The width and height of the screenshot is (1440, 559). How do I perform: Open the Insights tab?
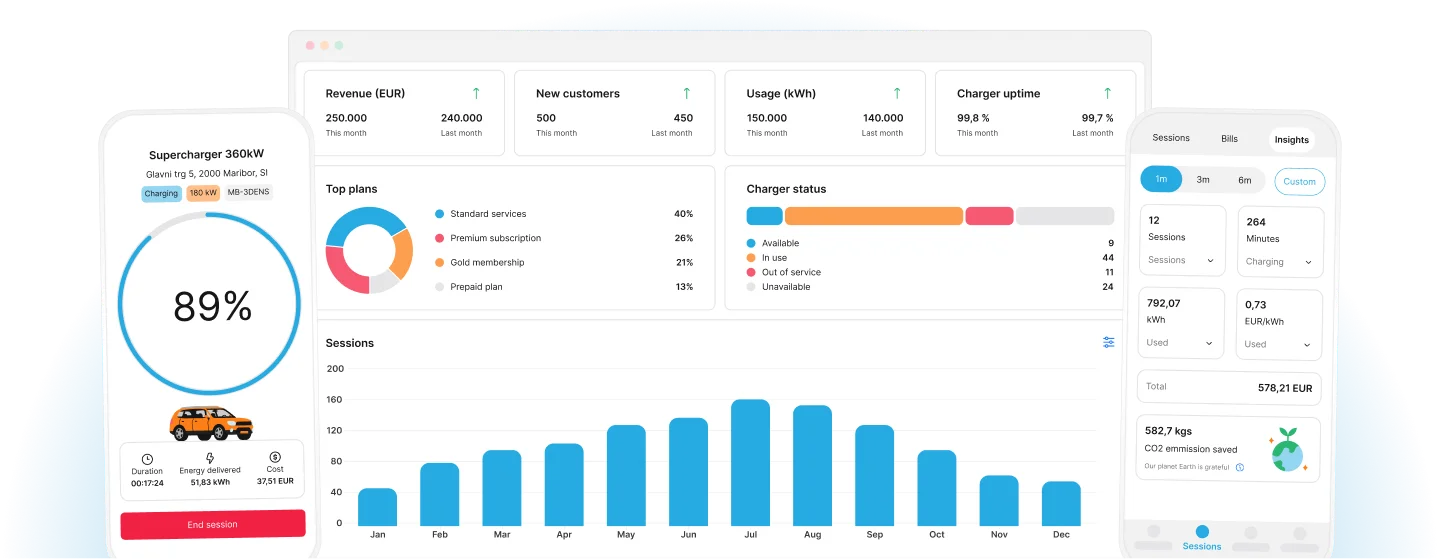pos(1291,140)
